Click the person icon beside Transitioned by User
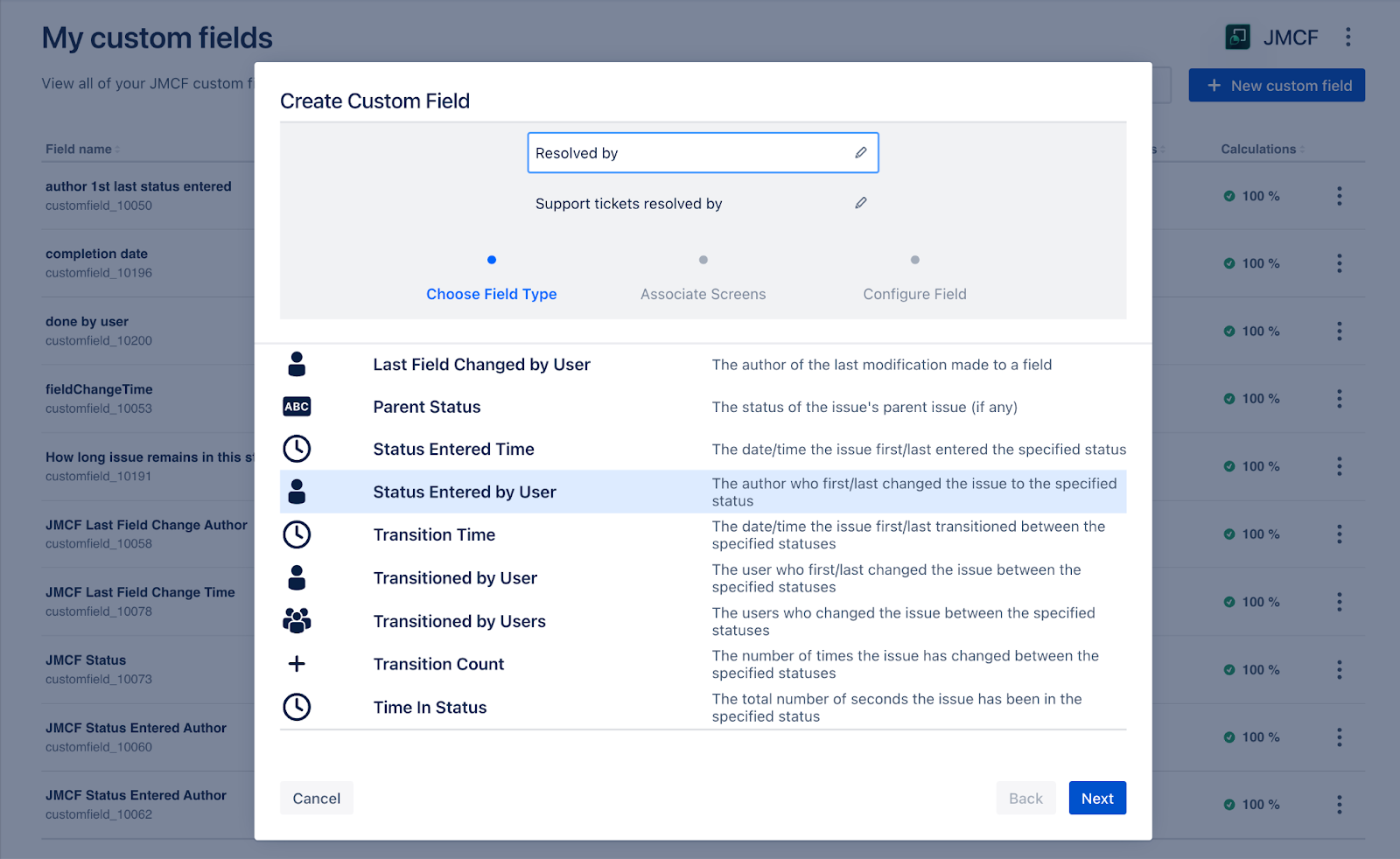The image size is (1400, 859). (297, 577)
